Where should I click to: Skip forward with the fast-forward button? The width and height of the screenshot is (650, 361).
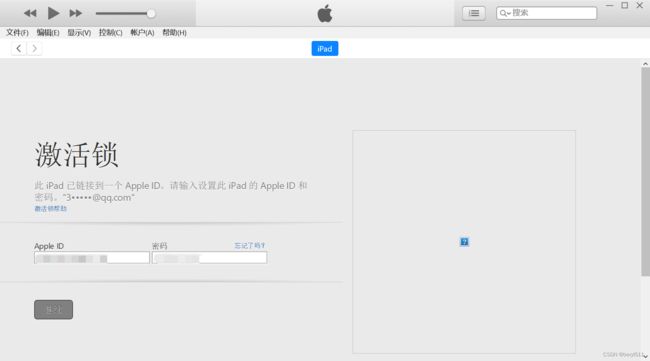tap(75, 13)
